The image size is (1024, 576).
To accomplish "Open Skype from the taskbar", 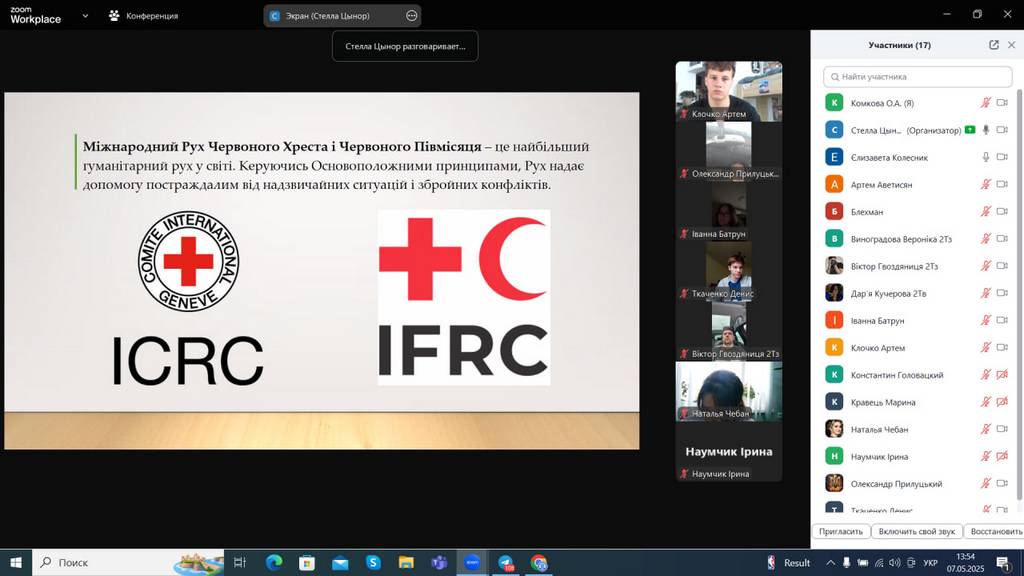I will click(x=373, y=562).
